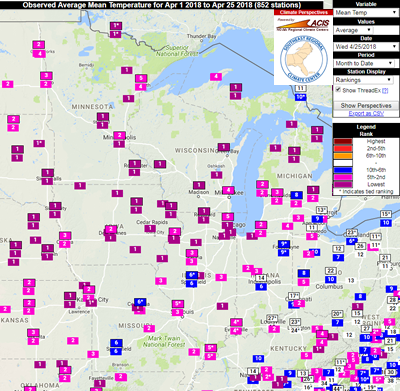
Task: Click the magenta 4 marker in Upper Michigan
Action: (216, 77)
